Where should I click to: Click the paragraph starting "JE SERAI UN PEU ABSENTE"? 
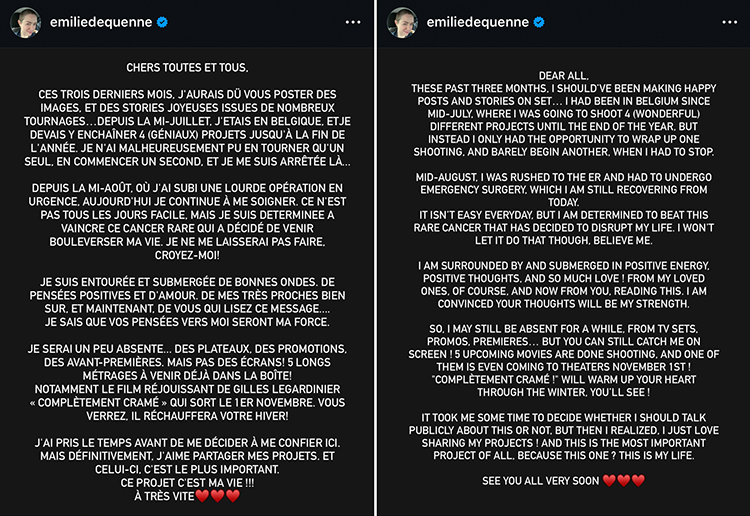[x=187, y=380]
